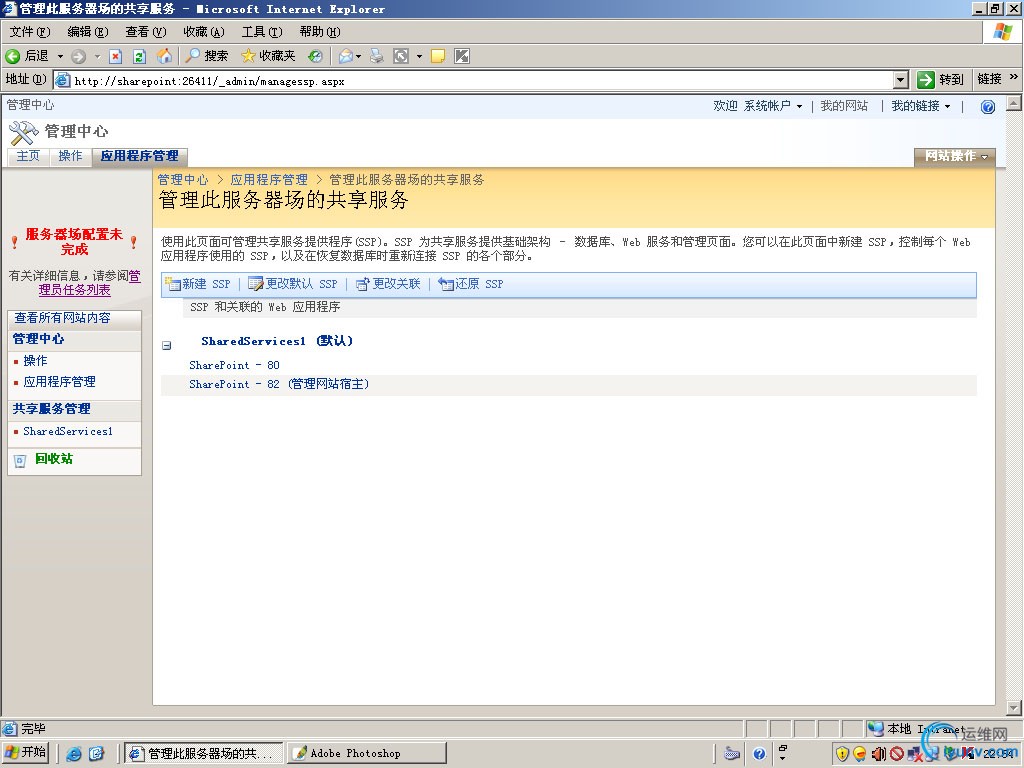
Task: Click the 更改关联 toolbar button
Action: (x=388, y=284)
